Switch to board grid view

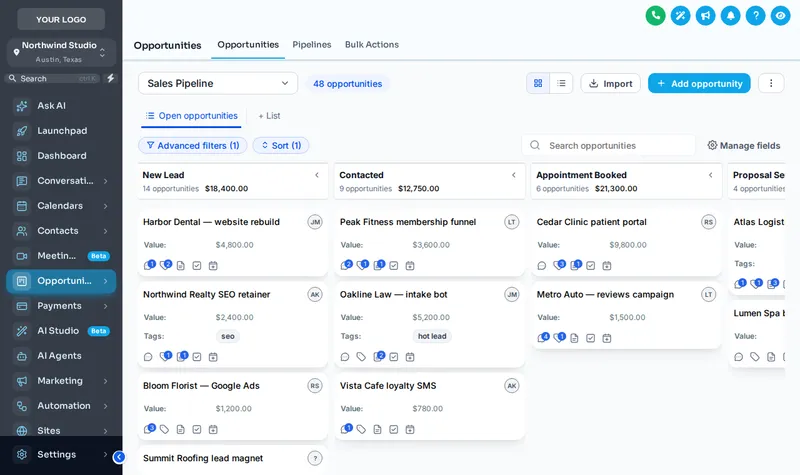click(x=538, y=83)
